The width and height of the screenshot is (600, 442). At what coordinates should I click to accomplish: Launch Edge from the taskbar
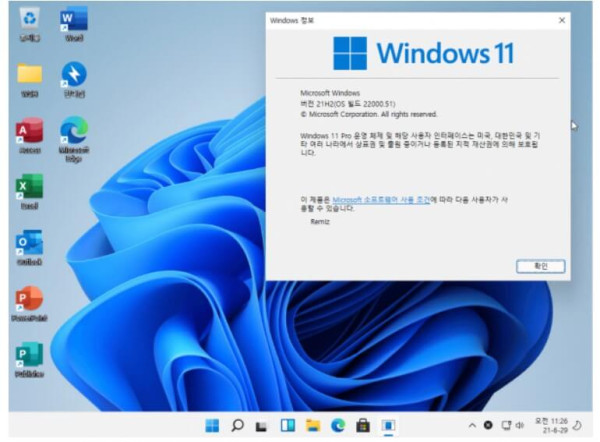pos(338,425)
